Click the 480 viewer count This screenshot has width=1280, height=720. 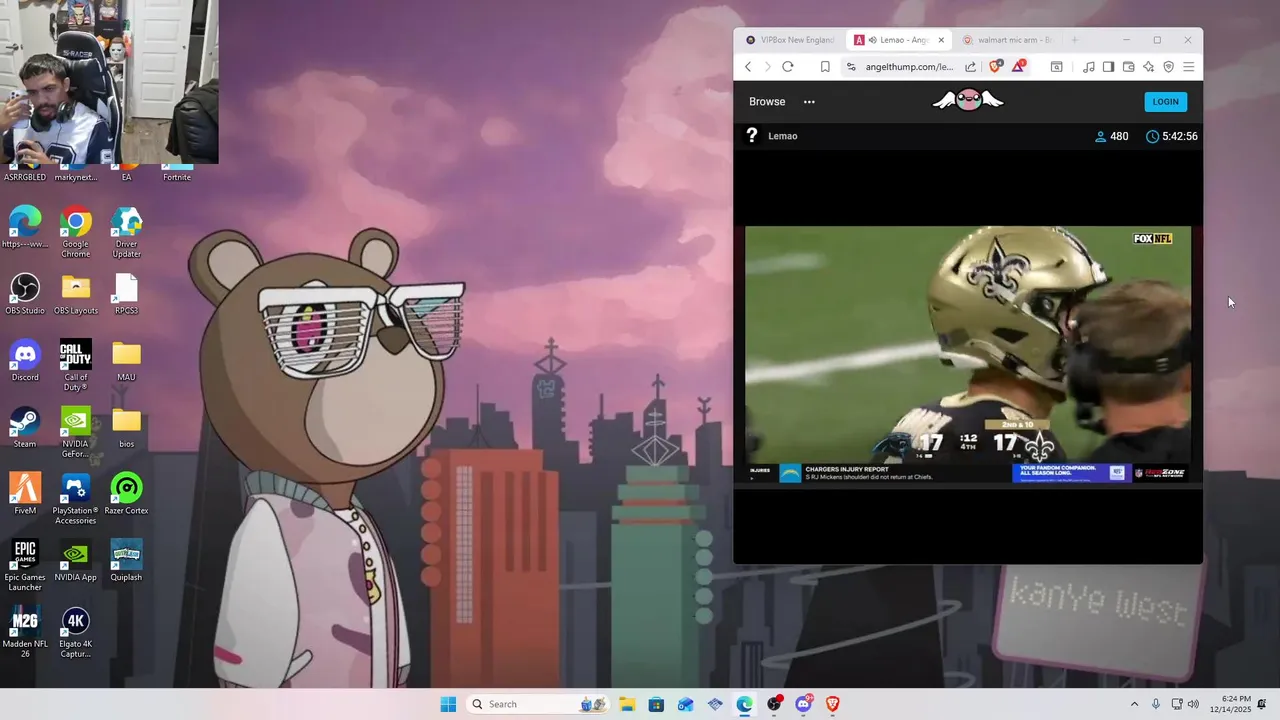click(x=1112, y=136)
